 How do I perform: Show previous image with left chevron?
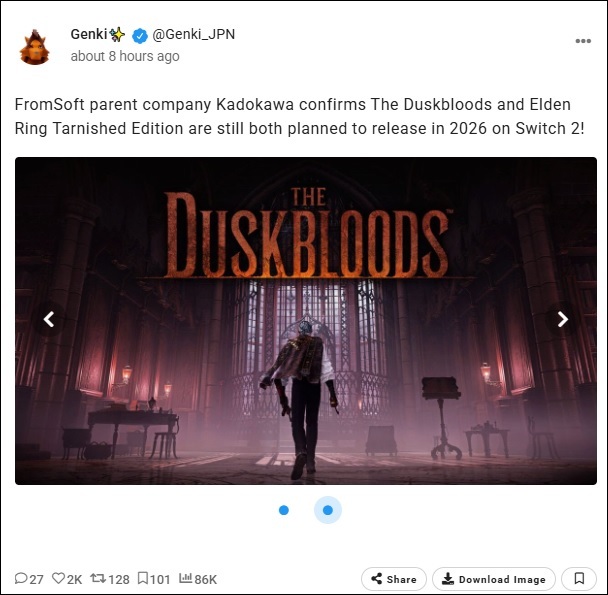coord(49,320)
